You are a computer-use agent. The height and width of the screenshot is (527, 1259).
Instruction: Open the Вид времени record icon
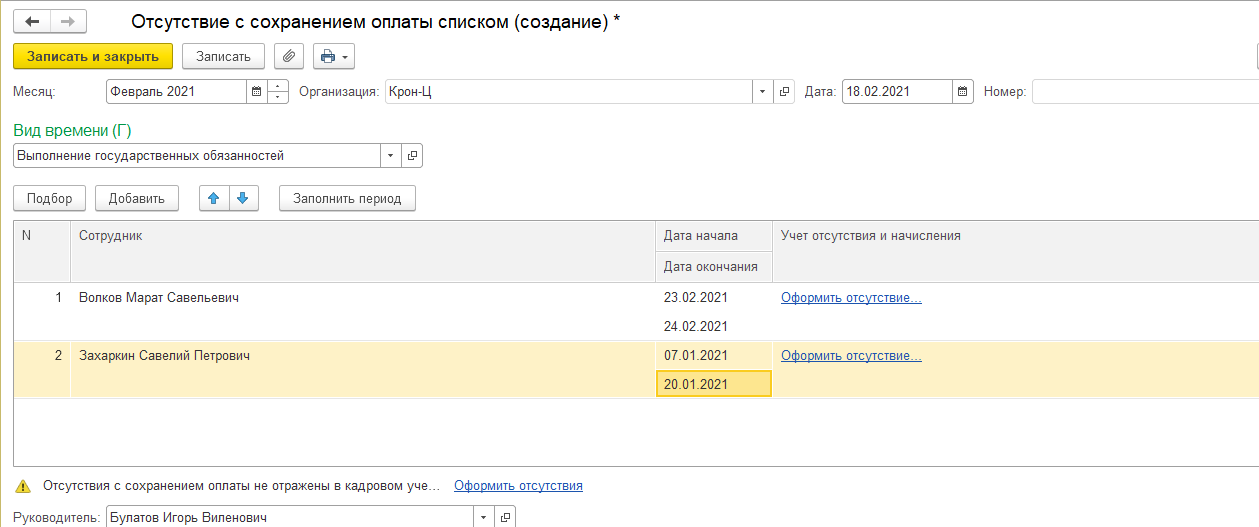pyautogui.click(x=412, y=156)
